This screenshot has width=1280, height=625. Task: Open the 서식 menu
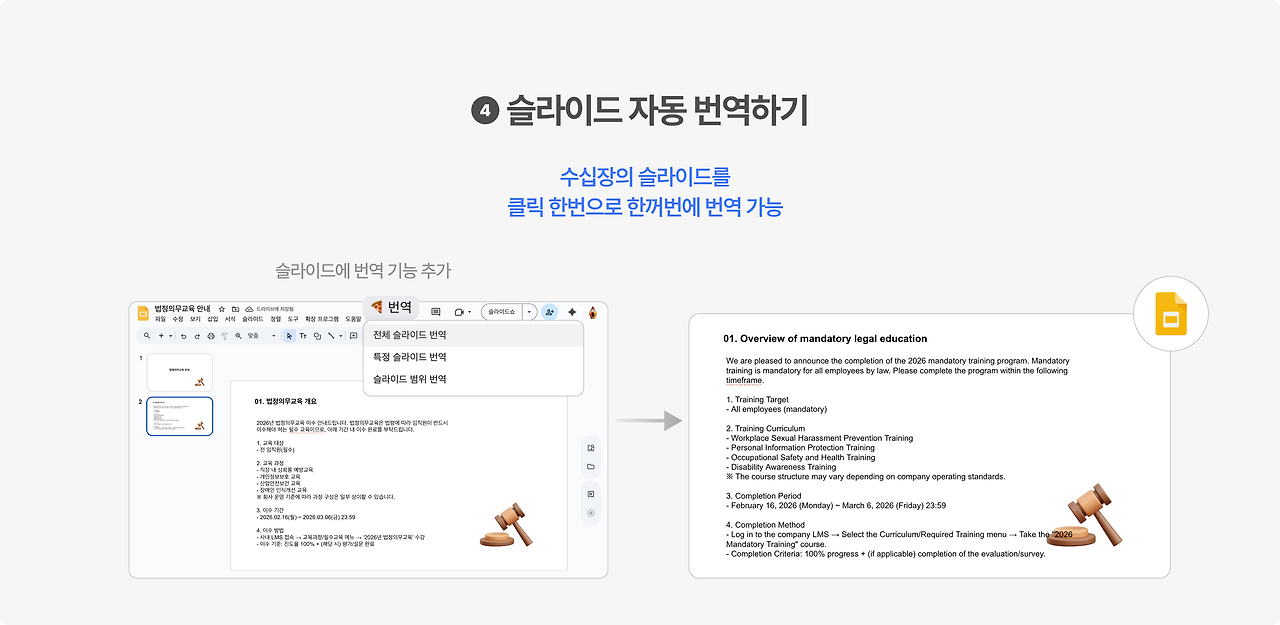pos(230,319)
